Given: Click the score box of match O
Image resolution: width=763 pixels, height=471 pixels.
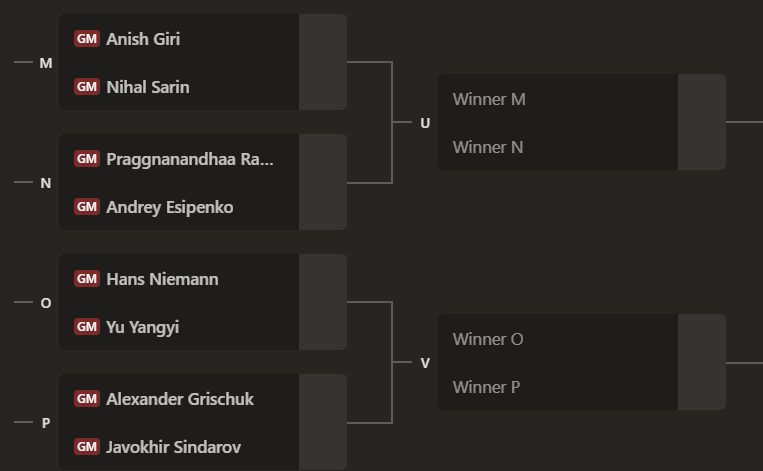Looking at the screenshot, I should 322,302.
